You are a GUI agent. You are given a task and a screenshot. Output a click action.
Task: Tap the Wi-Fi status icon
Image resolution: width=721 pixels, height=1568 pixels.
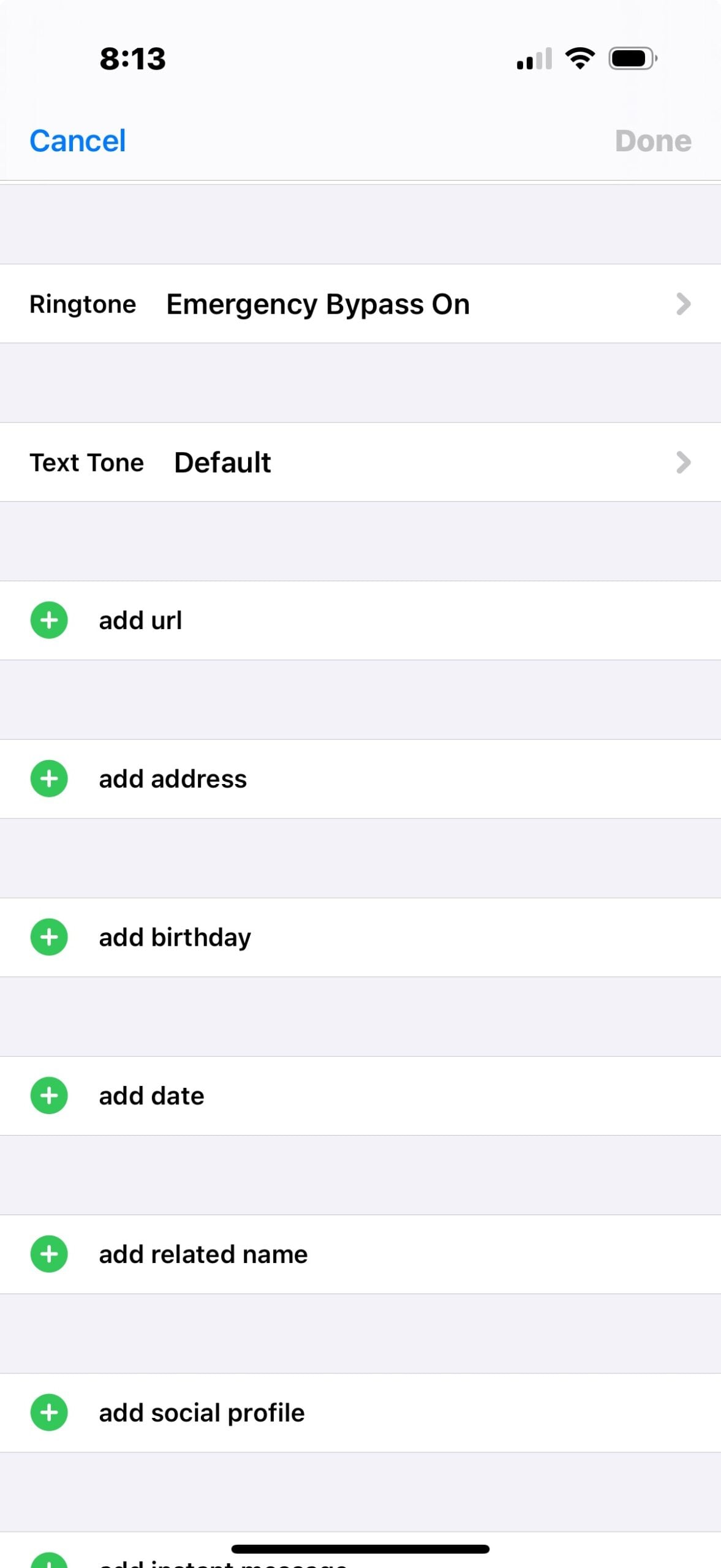click(579, 59)
